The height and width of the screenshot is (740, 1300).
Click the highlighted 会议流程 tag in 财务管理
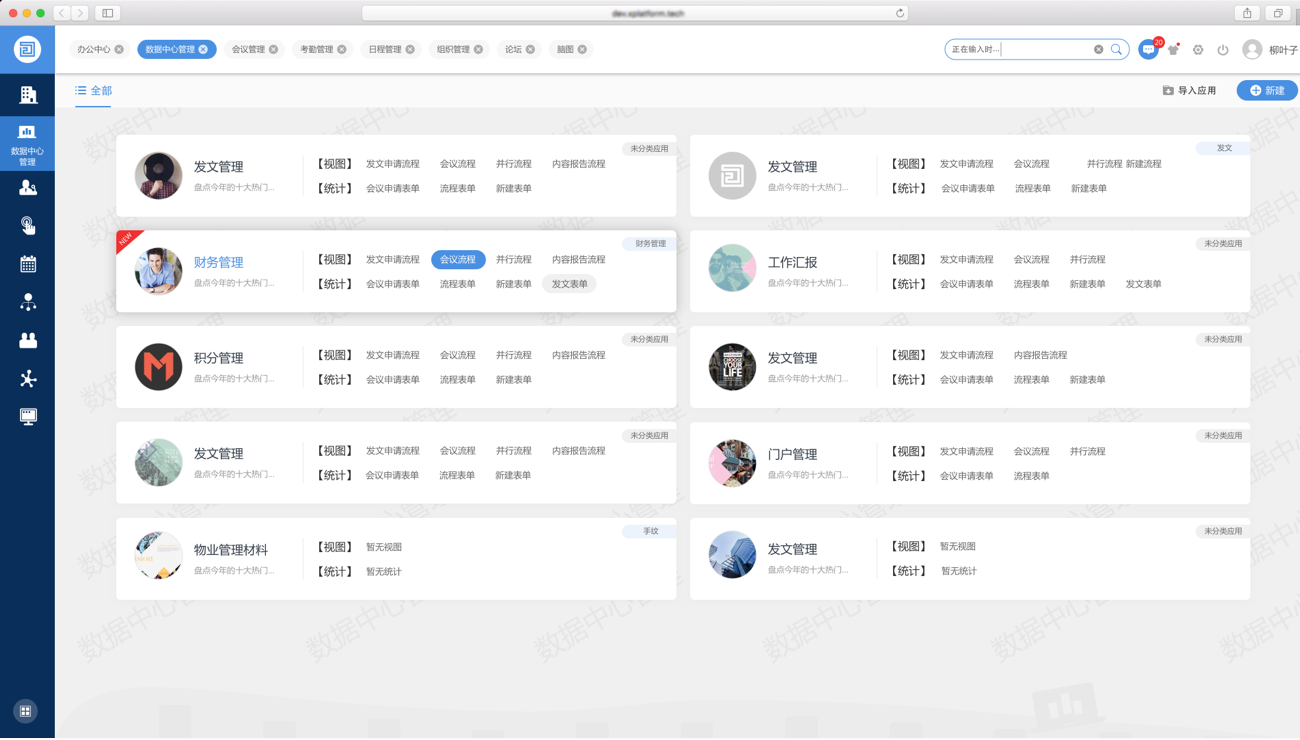(458, 259)
